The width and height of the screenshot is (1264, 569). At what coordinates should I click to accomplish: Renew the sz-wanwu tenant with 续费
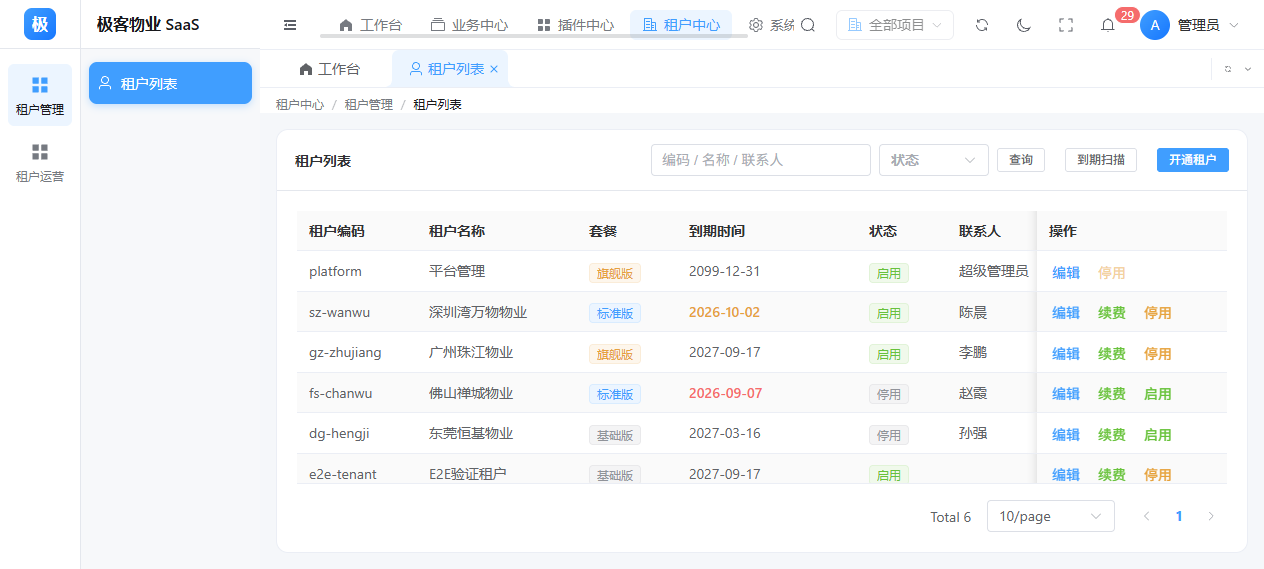click(x=1112, y=313)
